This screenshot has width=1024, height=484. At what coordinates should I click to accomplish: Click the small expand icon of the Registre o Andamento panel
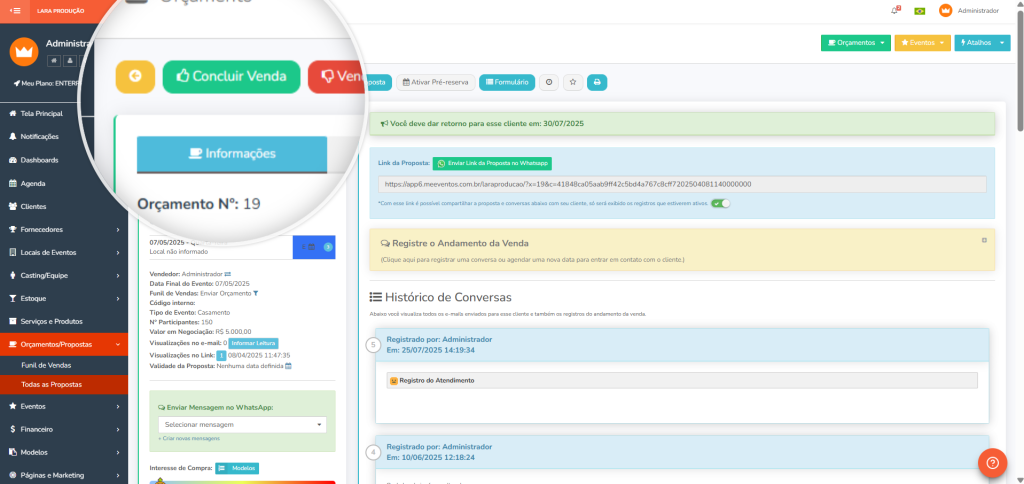coord(984,240)
